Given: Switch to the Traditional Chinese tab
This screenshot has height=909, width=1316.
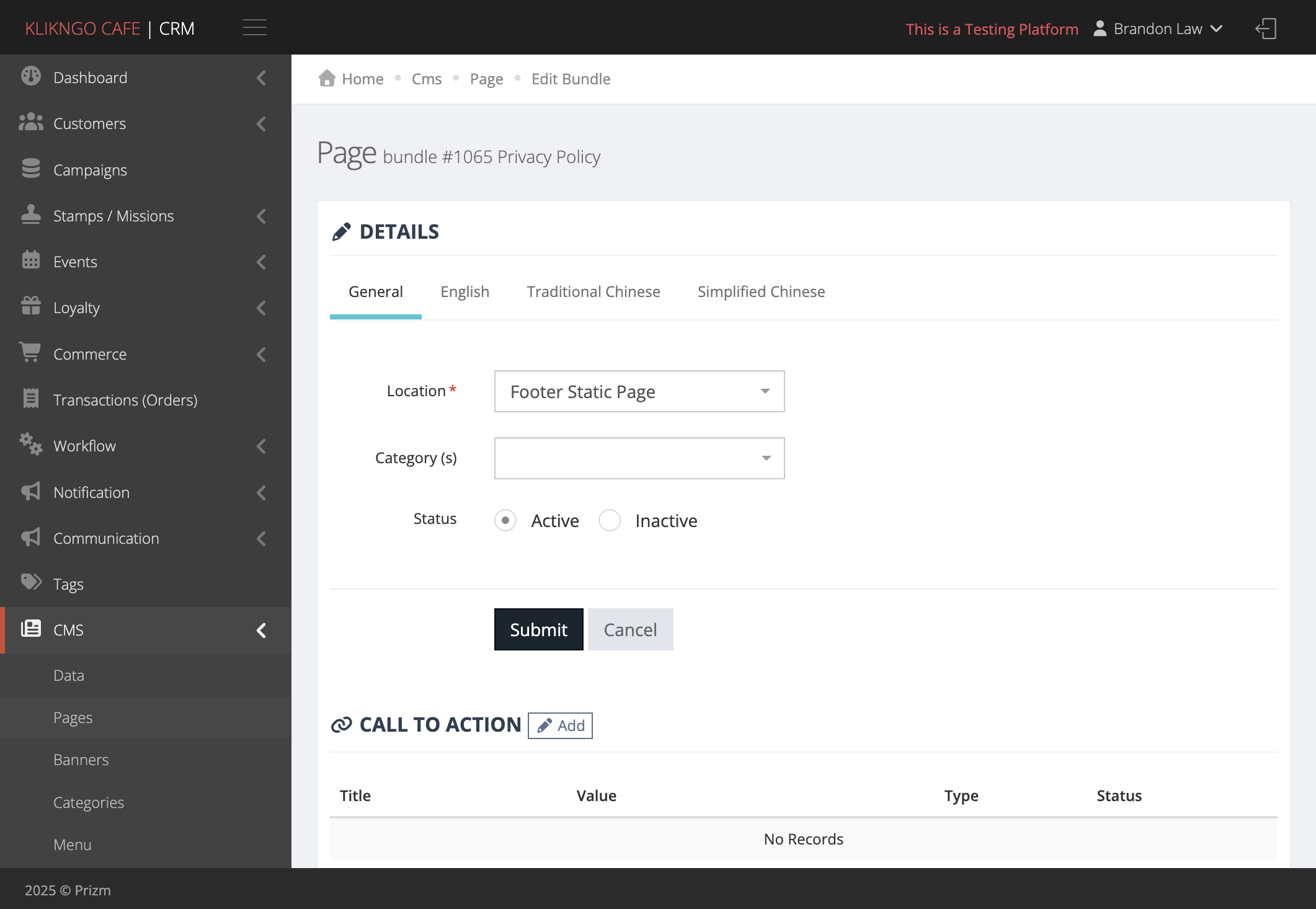Looking at the screenshot, I should (594, 291).
